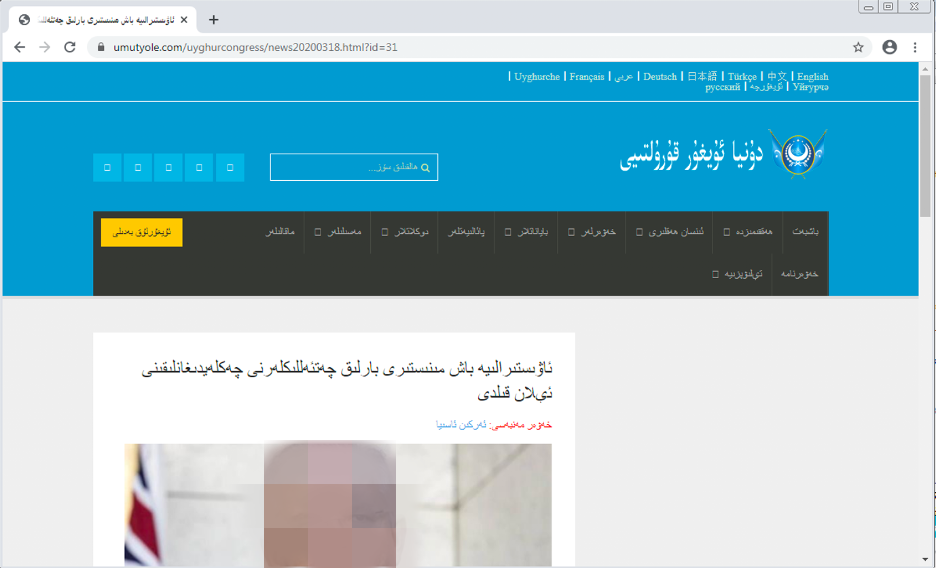Switch language to Уйғурчә (Cyrillic)

[x=810, y=87]
